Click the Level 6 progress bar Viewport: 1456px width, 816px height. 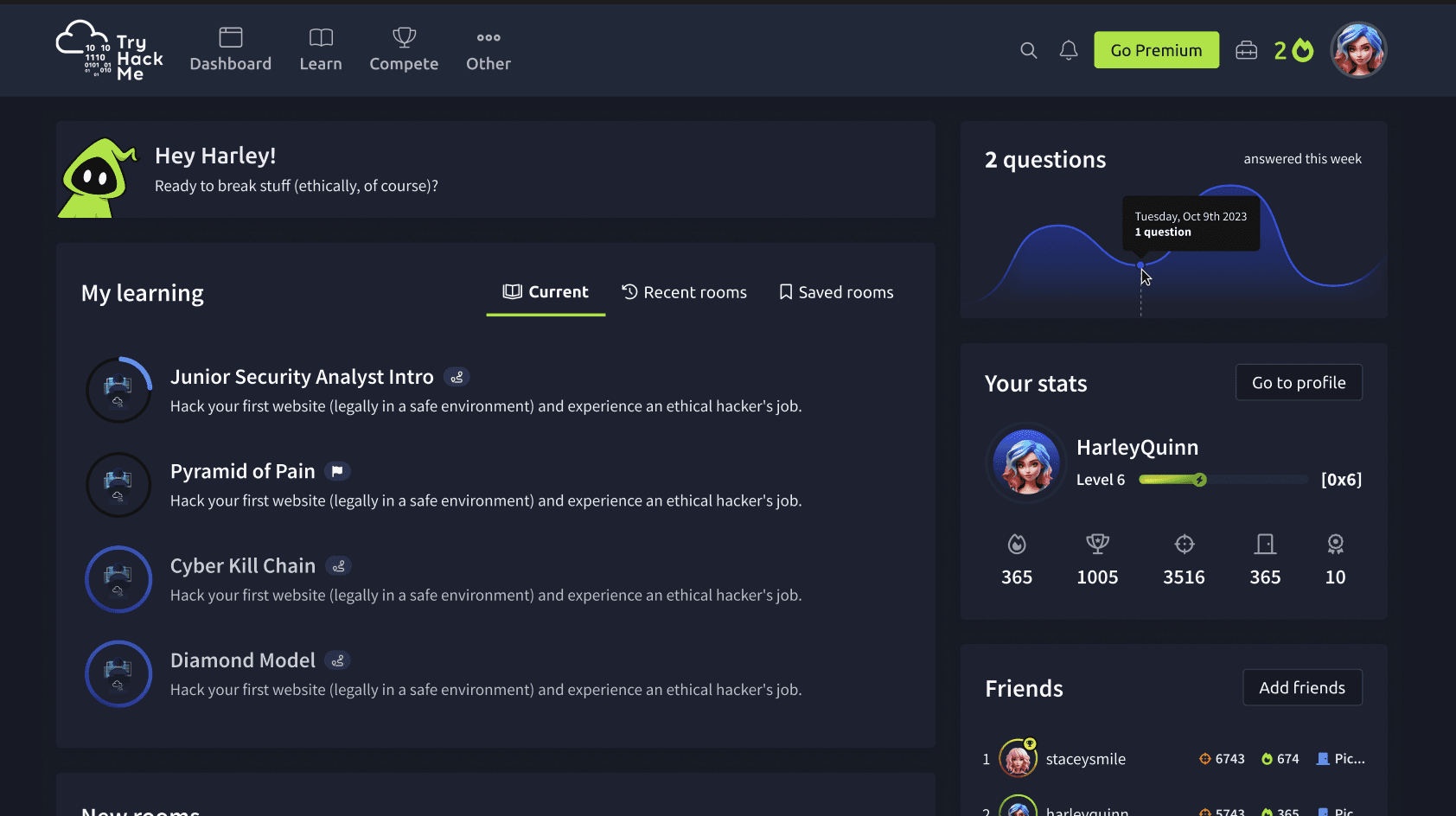pyautogui.click(x=1223, y=480)
